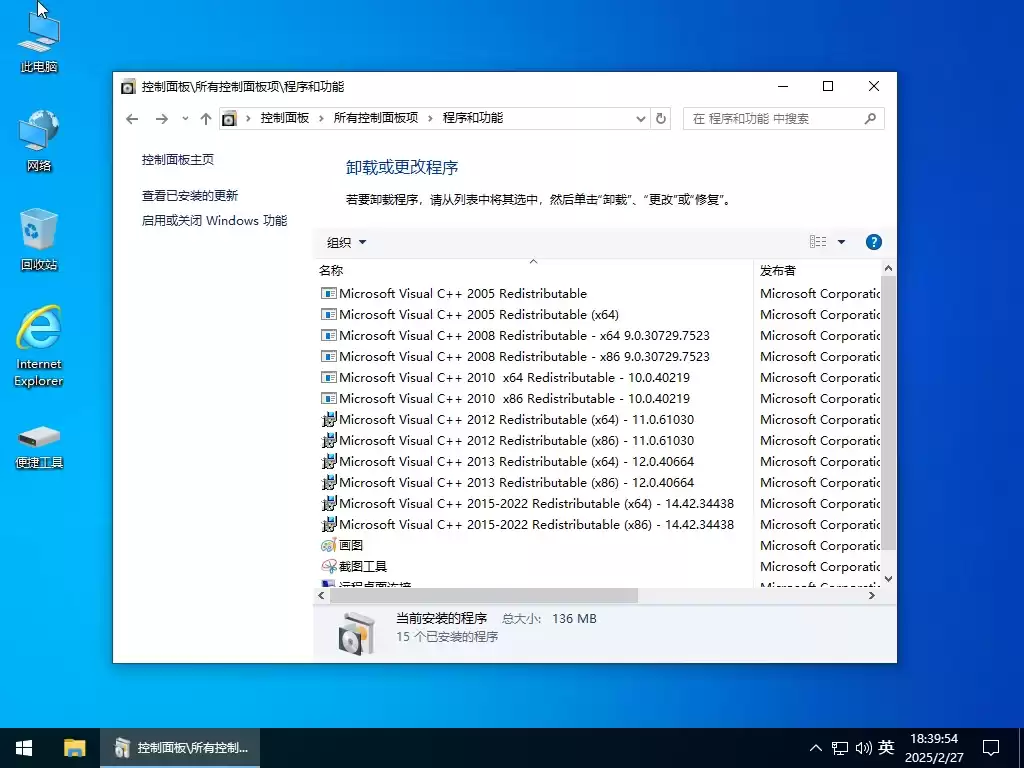Open the address bar history dropdown arrow
Image resolution: width=1024 pixels, height=768 pixels.
pyautogui.click(x=640, y=118)
